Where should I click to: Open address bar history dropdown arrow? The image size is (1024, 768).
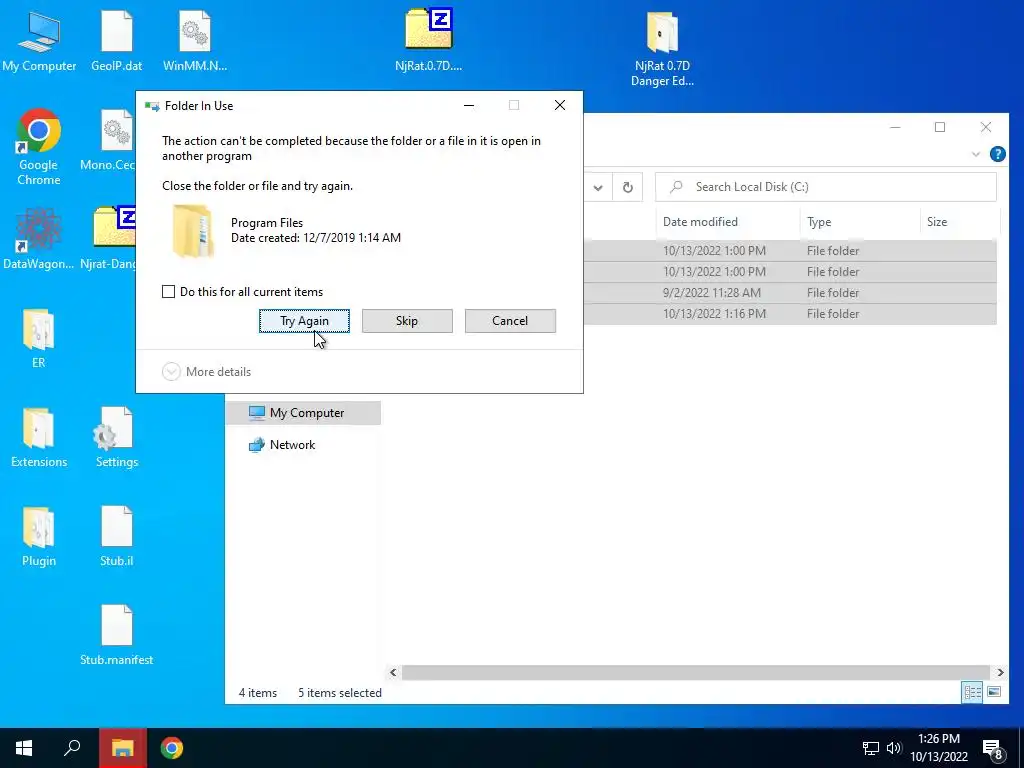pyautogui.click(x=598, y=187)
